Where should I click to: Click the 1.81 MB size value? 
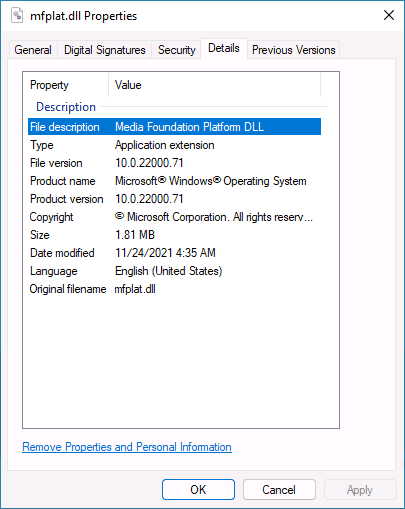click(x=135, y=235)
